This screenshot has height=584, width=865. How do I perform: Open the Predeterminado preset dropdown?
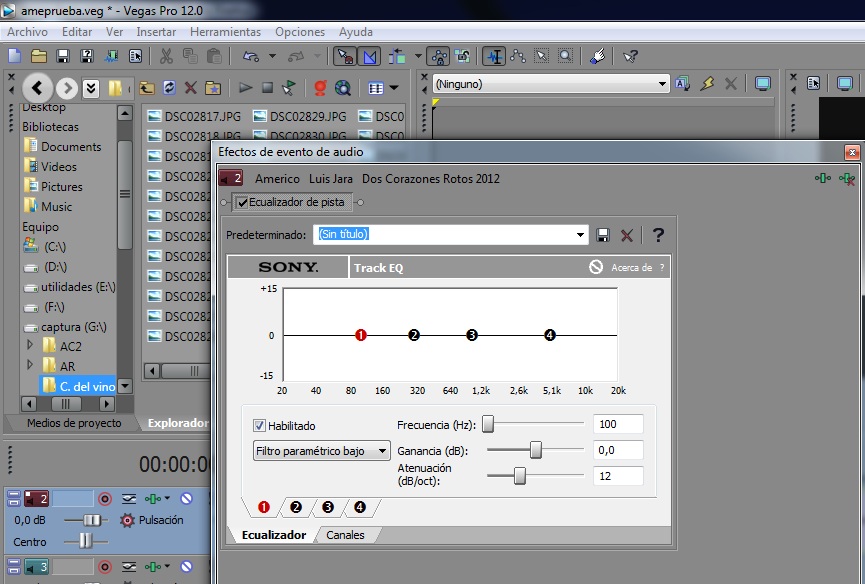[580, 235]
